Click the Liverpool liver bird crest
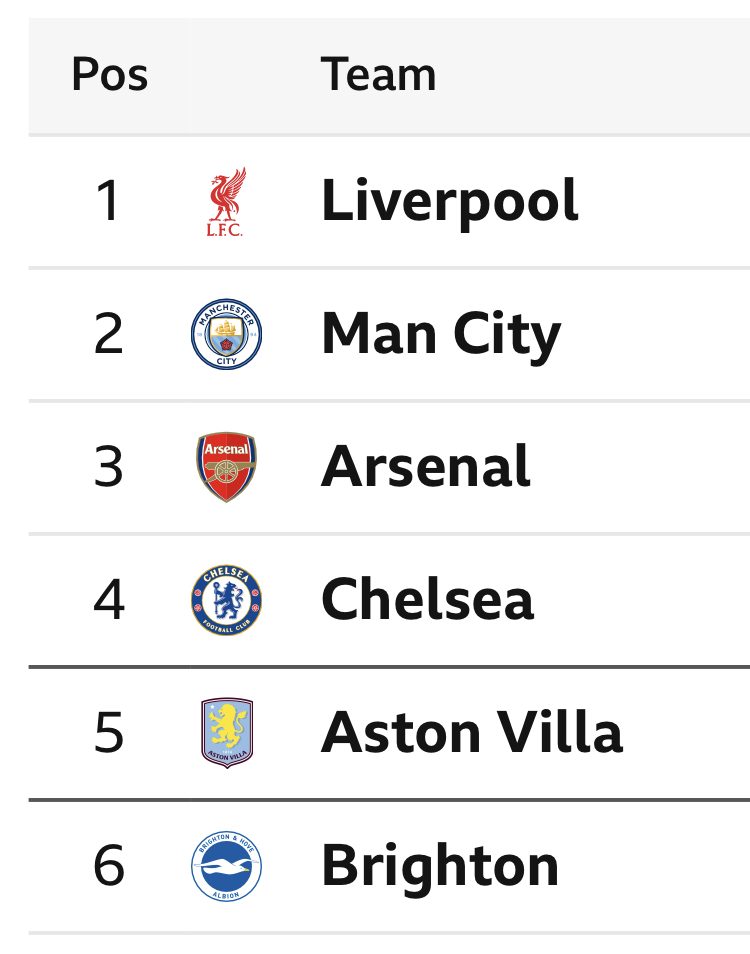This screenshot has height=954, width=750. point(226,201)
